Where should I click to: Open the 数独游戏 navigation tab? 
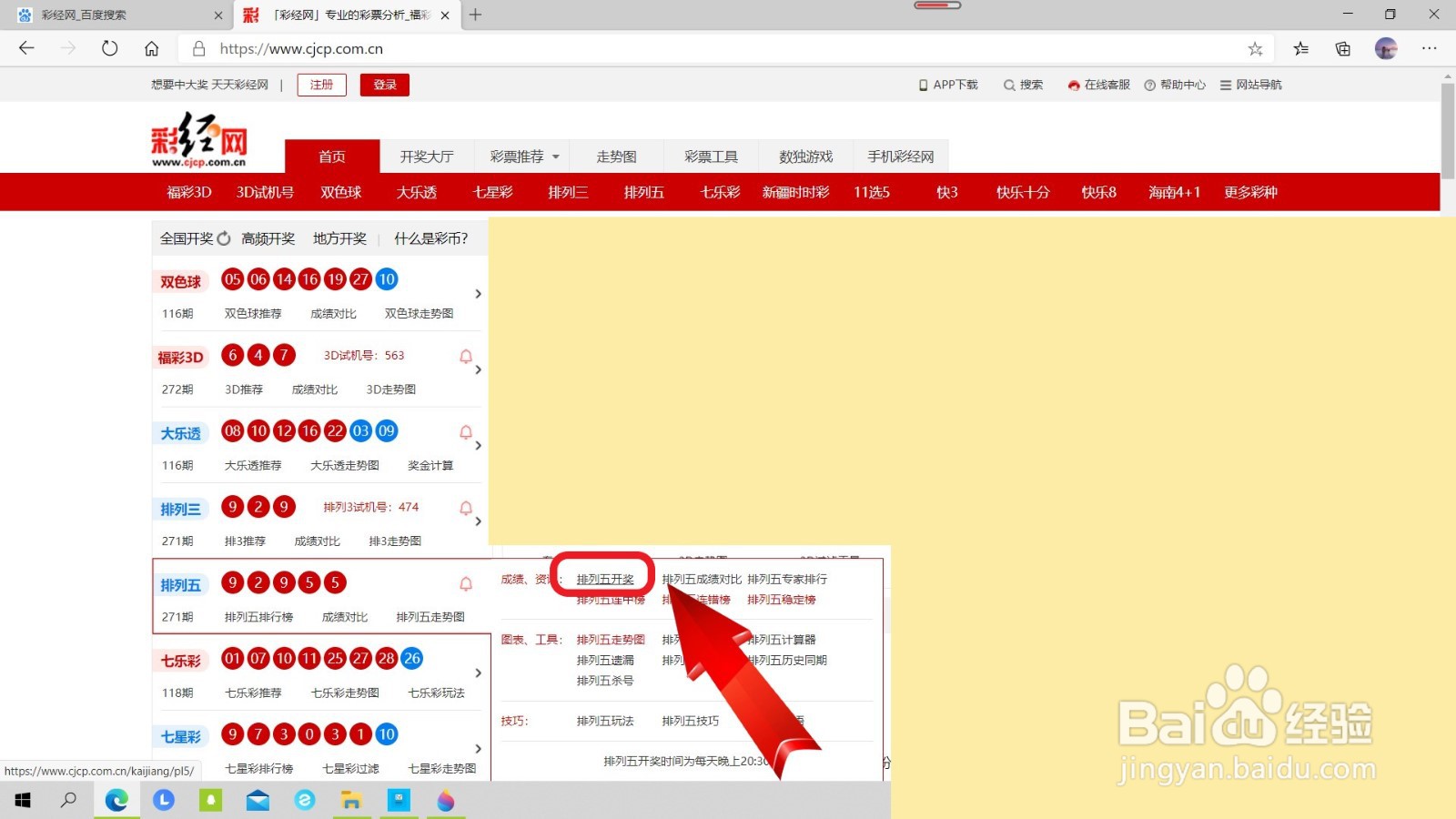coord(805,157)
